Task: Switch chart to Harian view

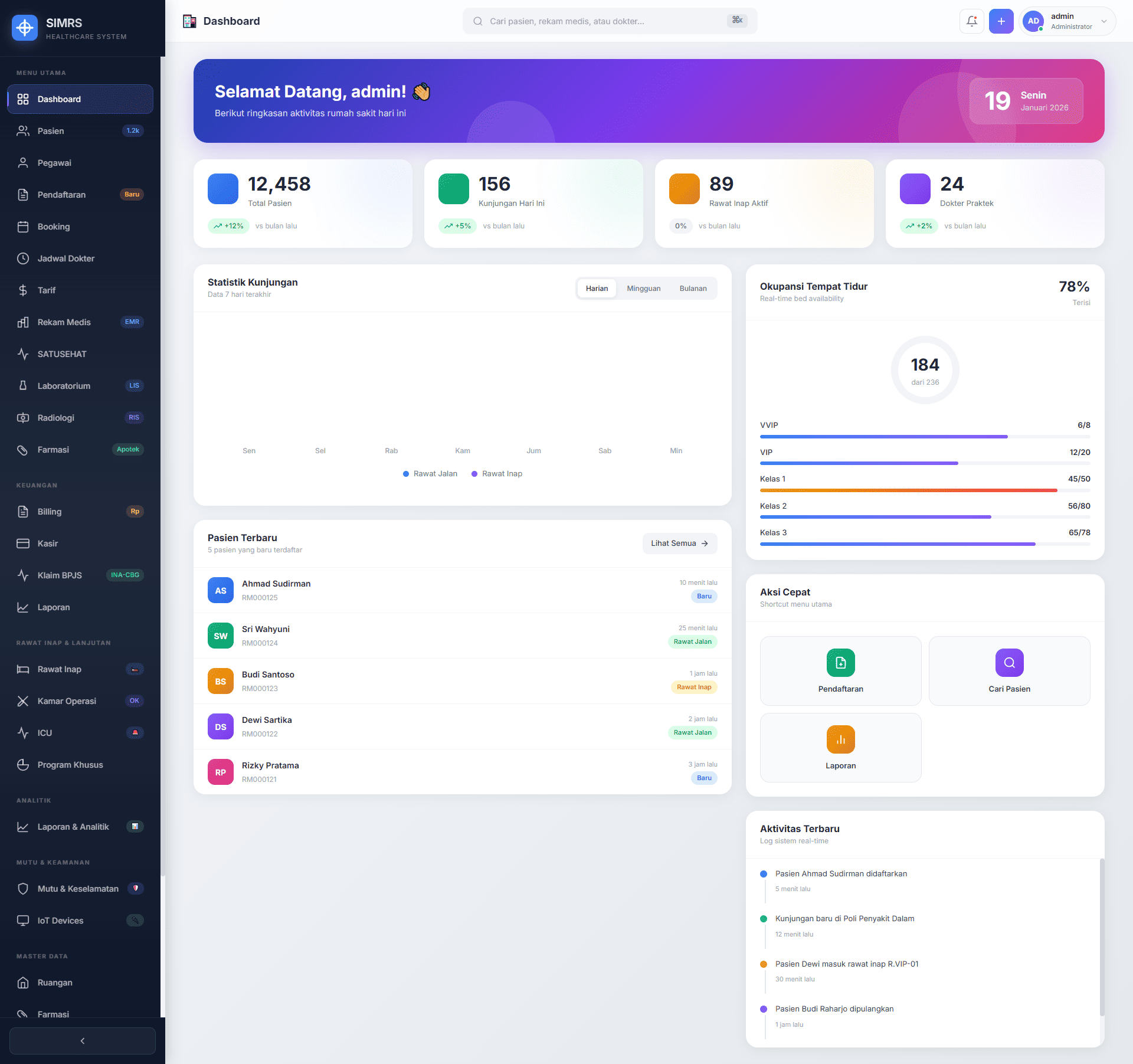Action: point(597,289)
